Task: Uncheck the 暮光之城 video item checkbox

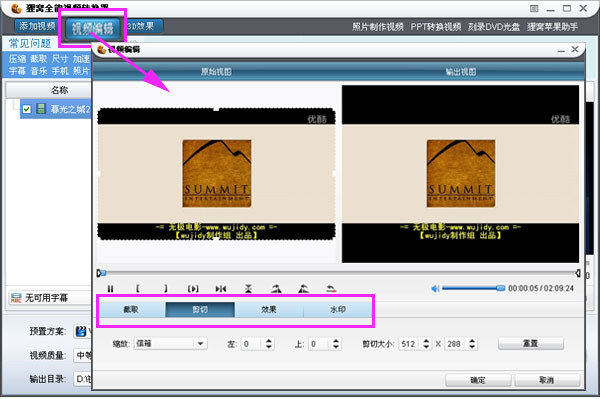Action: [x=26, y=109]
